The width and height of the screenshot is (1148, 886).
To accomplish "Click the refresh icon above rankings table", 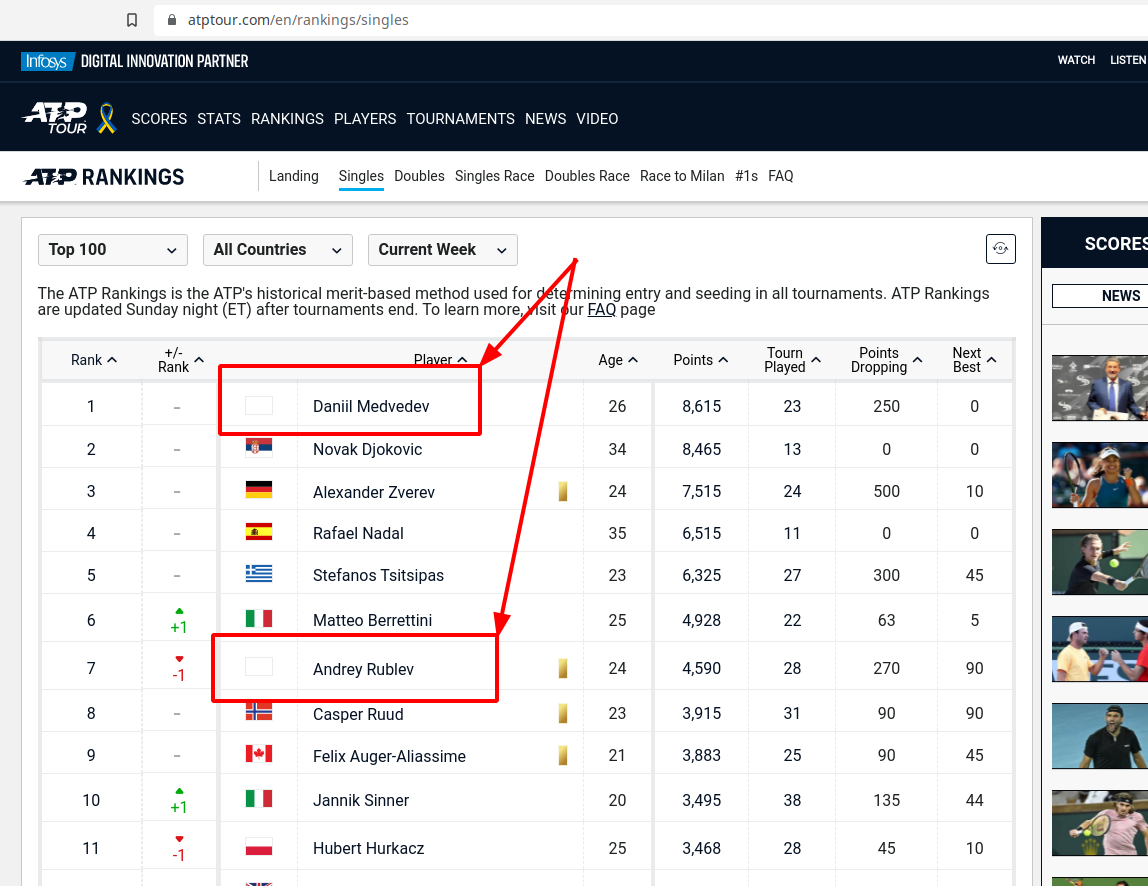I will tap(1000, 249).
